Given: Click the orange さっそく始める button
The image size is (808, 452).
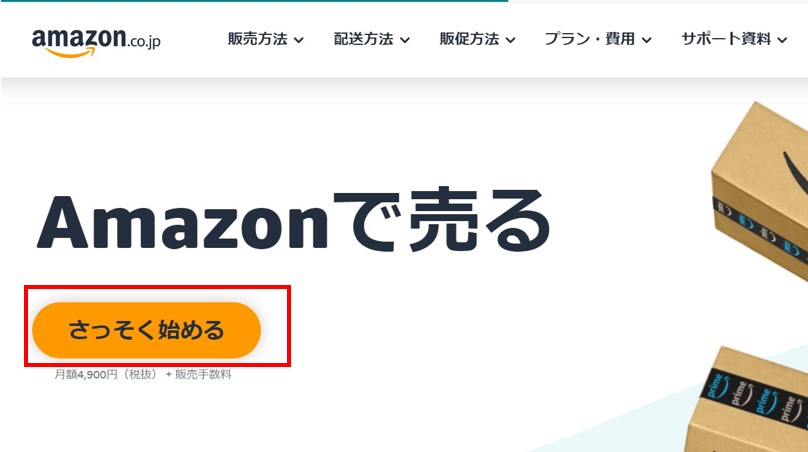Looking at the screenshot, I should click(x=146, y=330).
